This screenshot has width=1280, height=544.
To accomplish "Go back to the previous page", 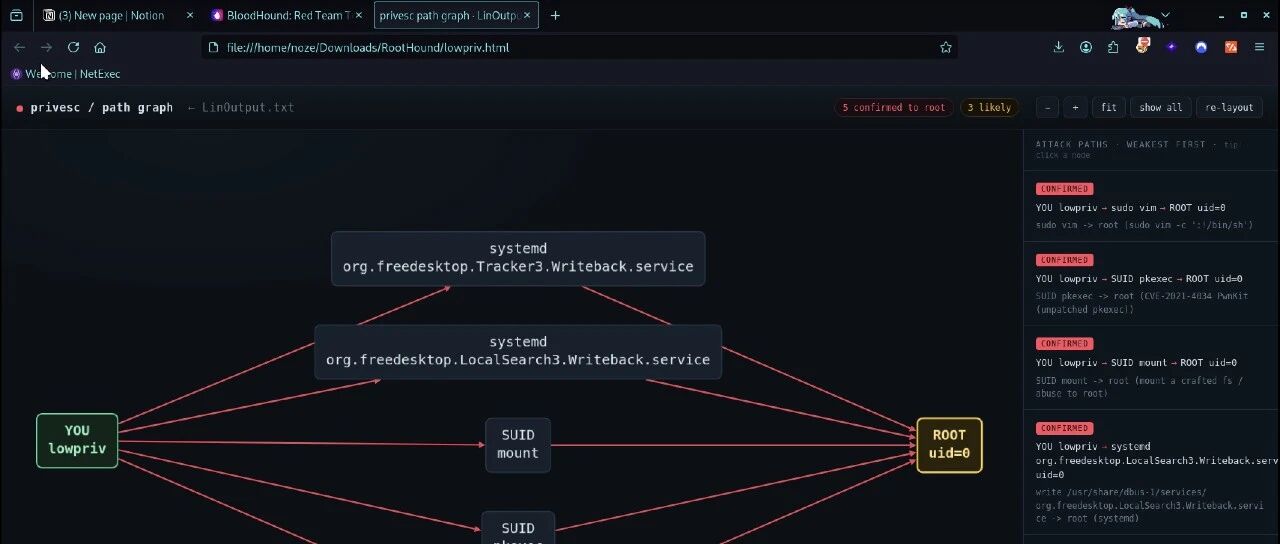I will pos(19,47).
